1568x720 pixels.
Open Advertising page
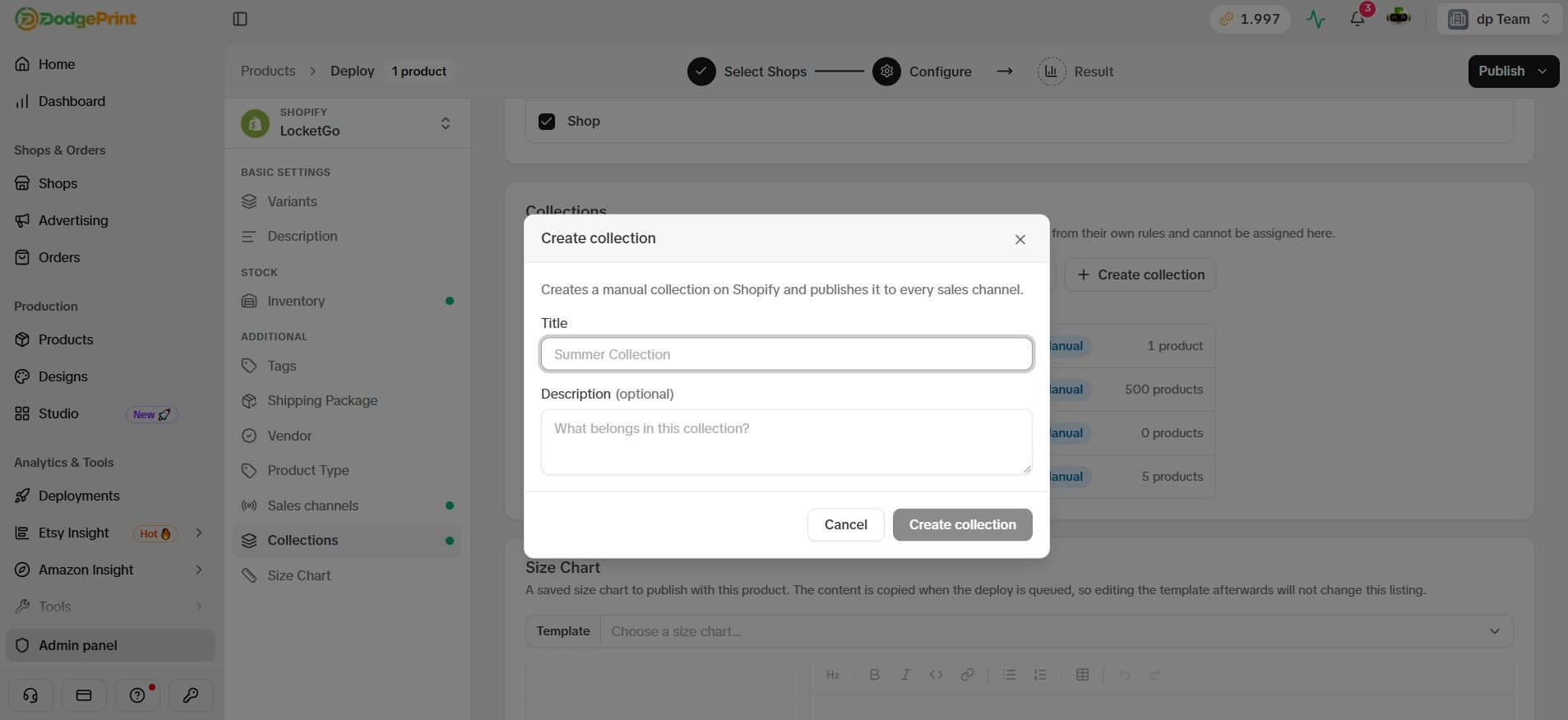[x=73, y=220]
